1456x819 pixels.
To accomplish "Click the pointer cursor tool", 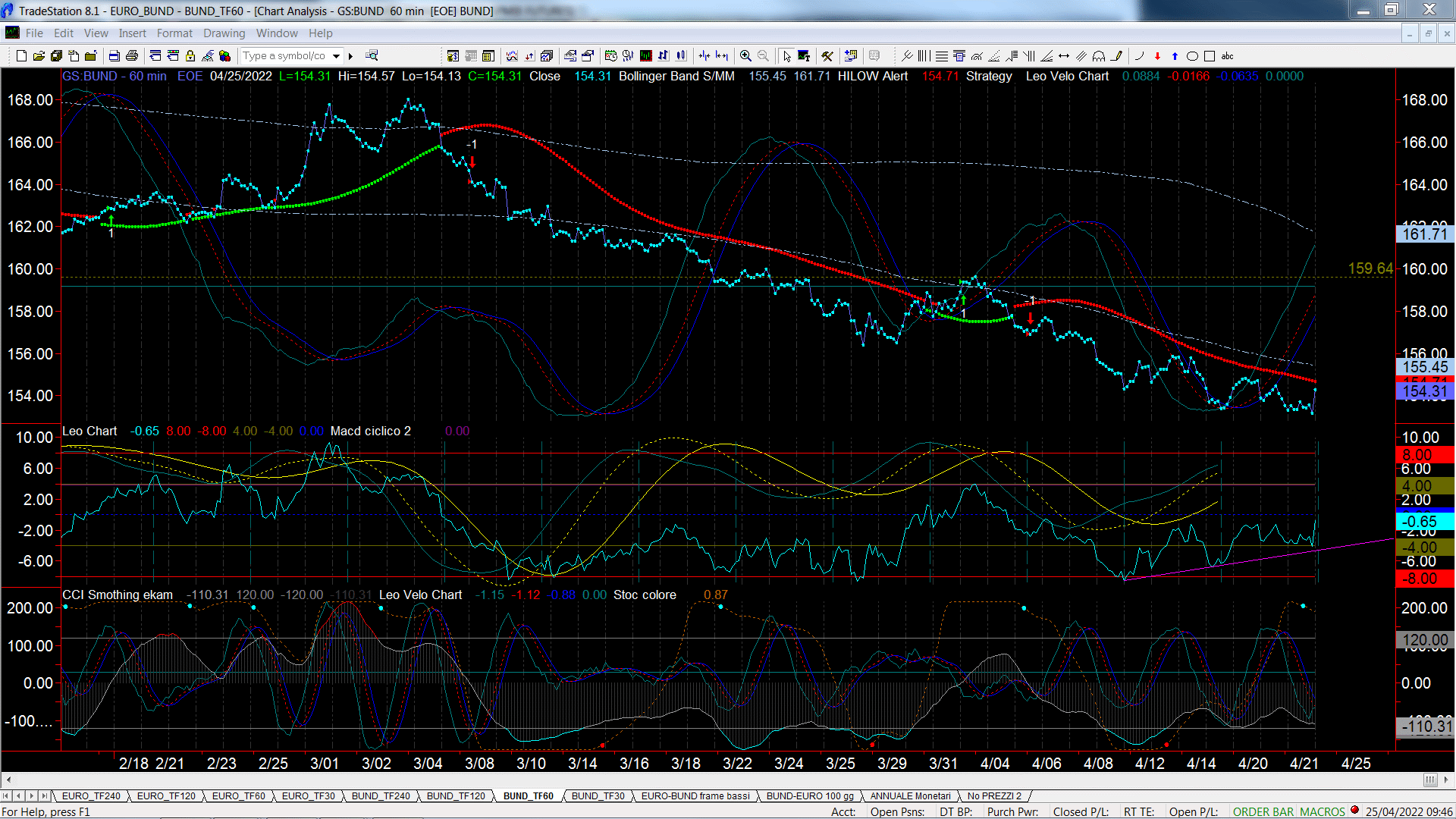I will [x=786, y=56].
